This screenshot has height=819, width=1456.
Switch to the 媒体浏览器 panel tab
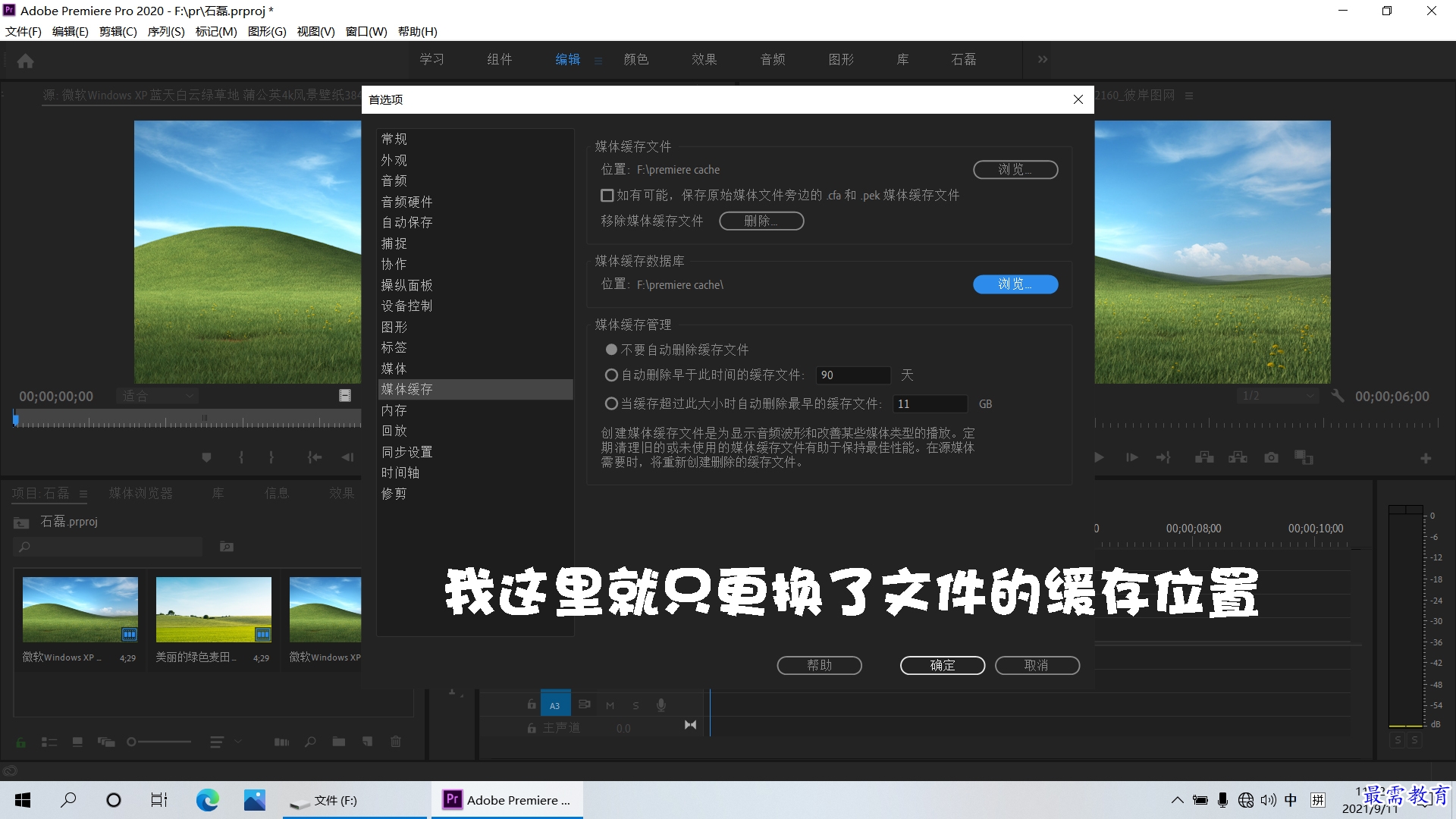click(141, 493)
